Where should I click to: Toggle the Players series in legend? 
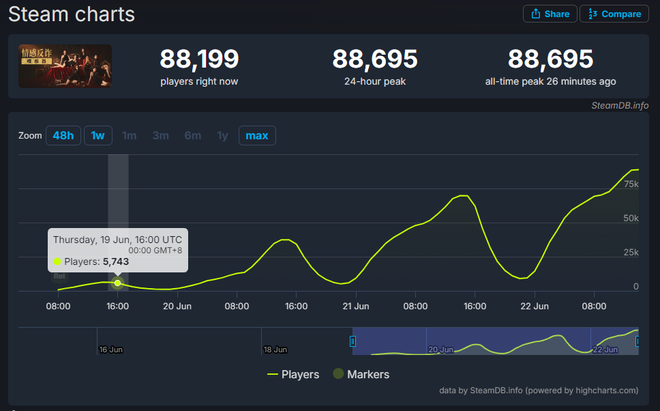pyautogui.click(x=293, y=374)
